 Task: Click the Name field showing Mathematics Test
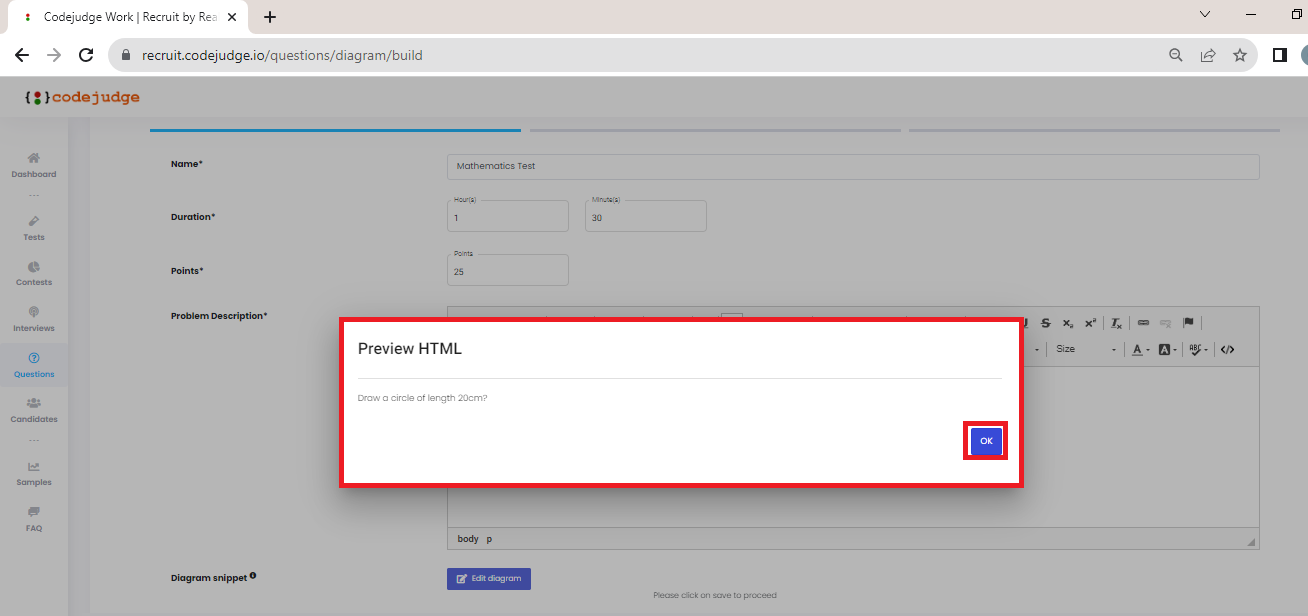852,166
